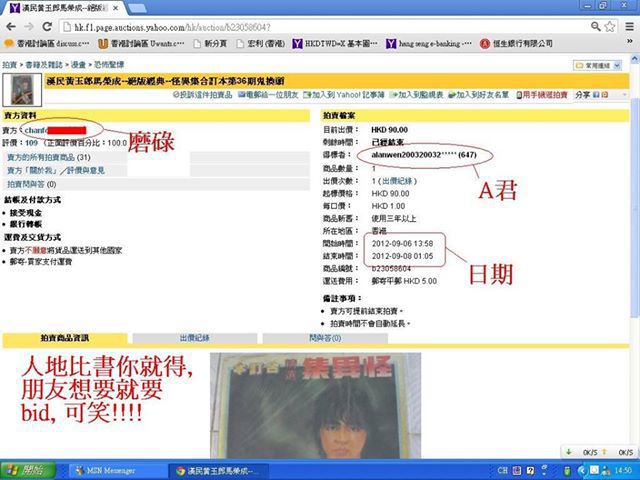
Task: Click 投訴這件拍賣品 report link
Action: click(202, 95)
